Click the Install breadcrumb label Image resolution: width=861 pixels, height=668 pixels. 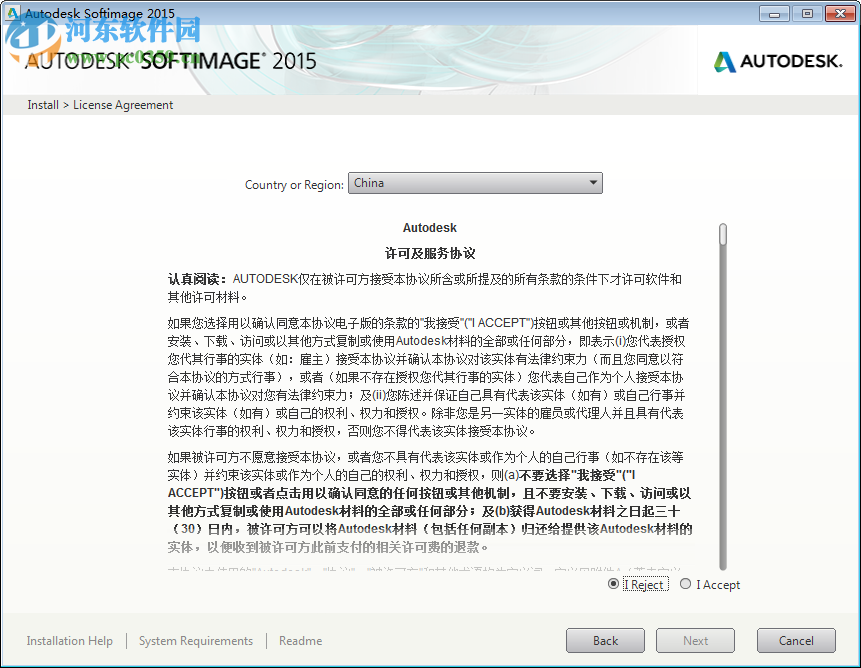click(x=42, y=104)
